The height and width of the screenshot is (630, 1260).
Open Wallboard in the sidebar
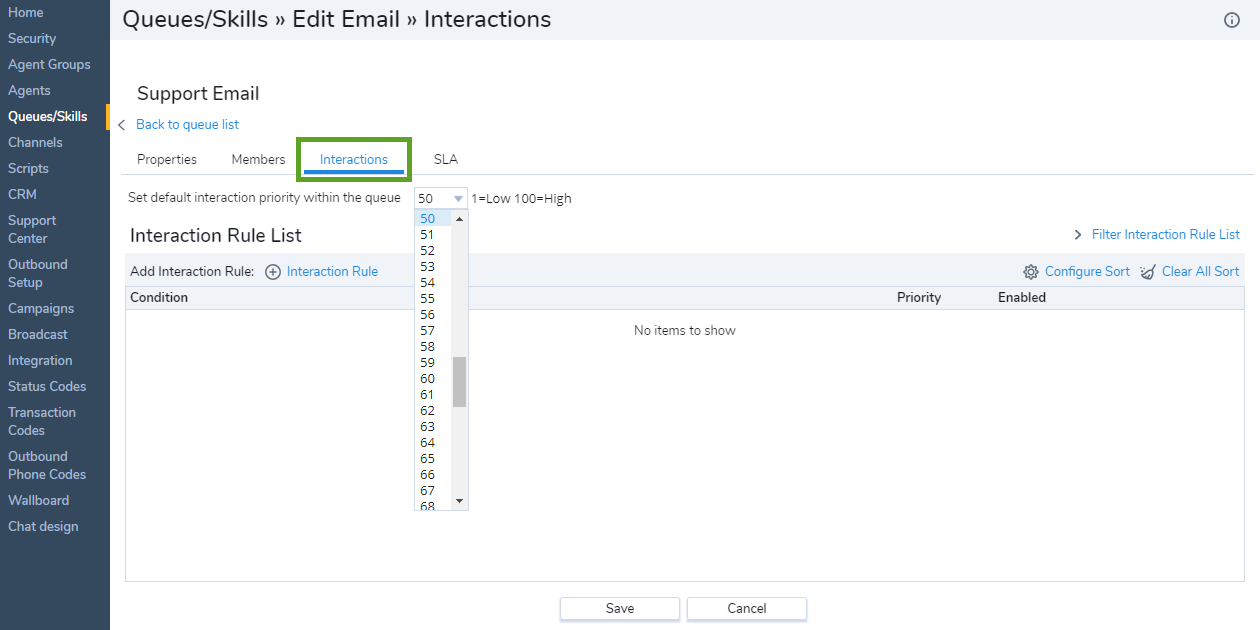coord(38,500)
